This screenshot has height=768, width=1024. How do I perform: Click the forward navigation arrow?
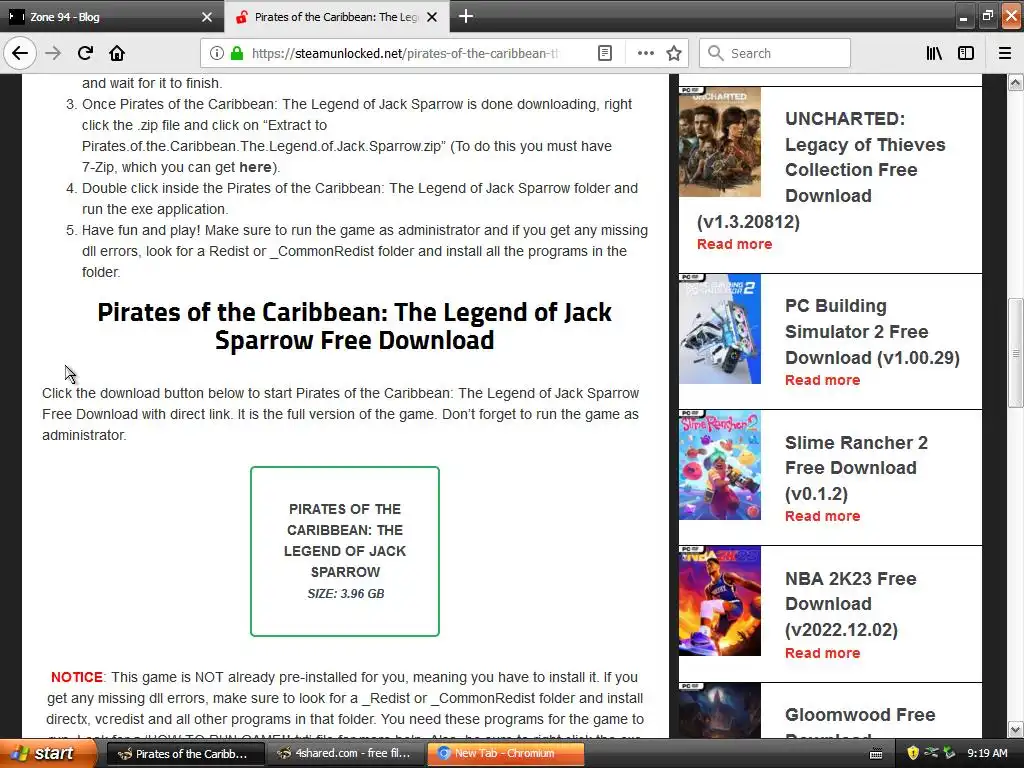[x=53, y=53]
